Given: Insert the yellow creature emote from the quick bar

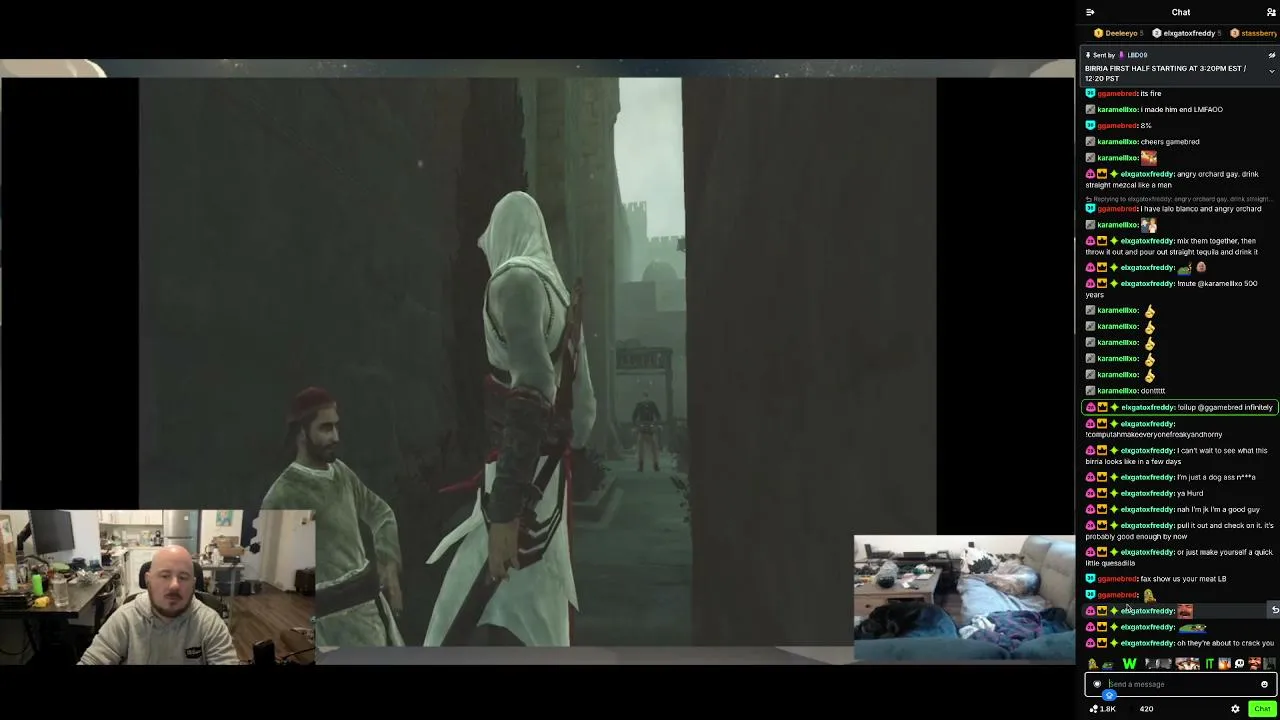Looking at the screenshot, I should pyautogui.click(x=1092, y=663).
